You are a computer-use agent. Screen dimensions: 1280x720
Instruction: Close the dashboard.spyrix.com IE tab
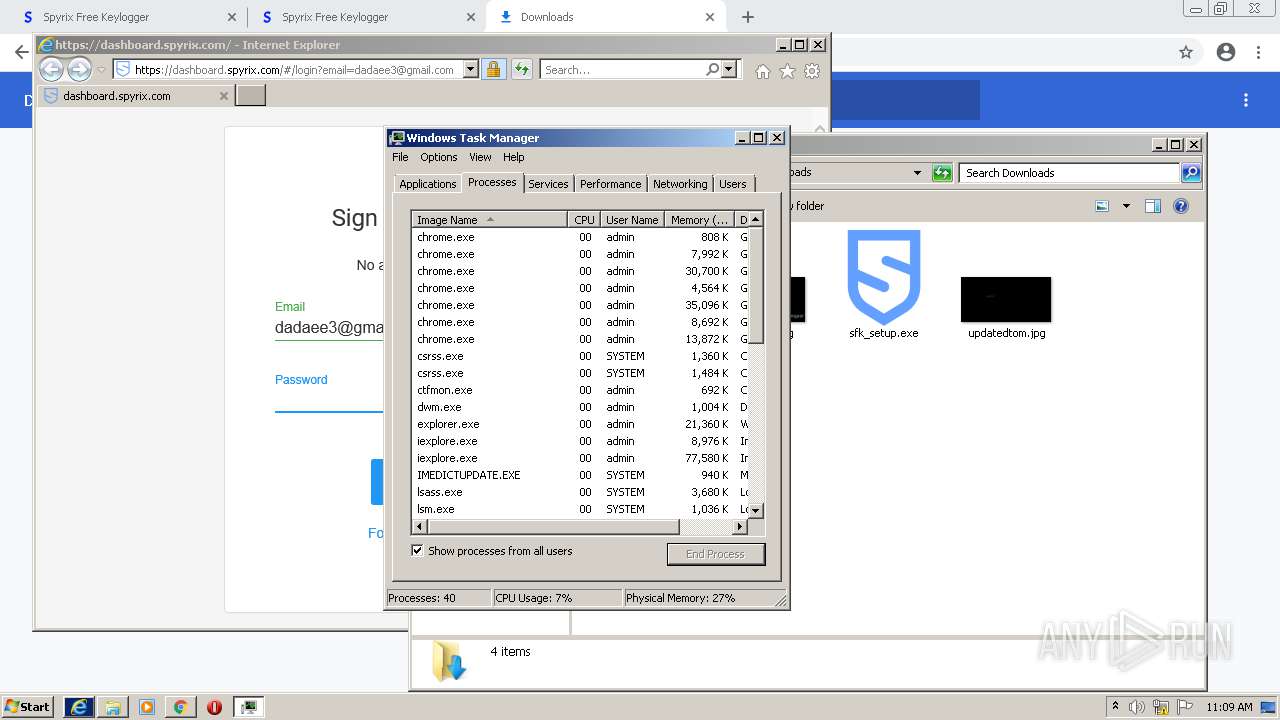tap(224, 96)
